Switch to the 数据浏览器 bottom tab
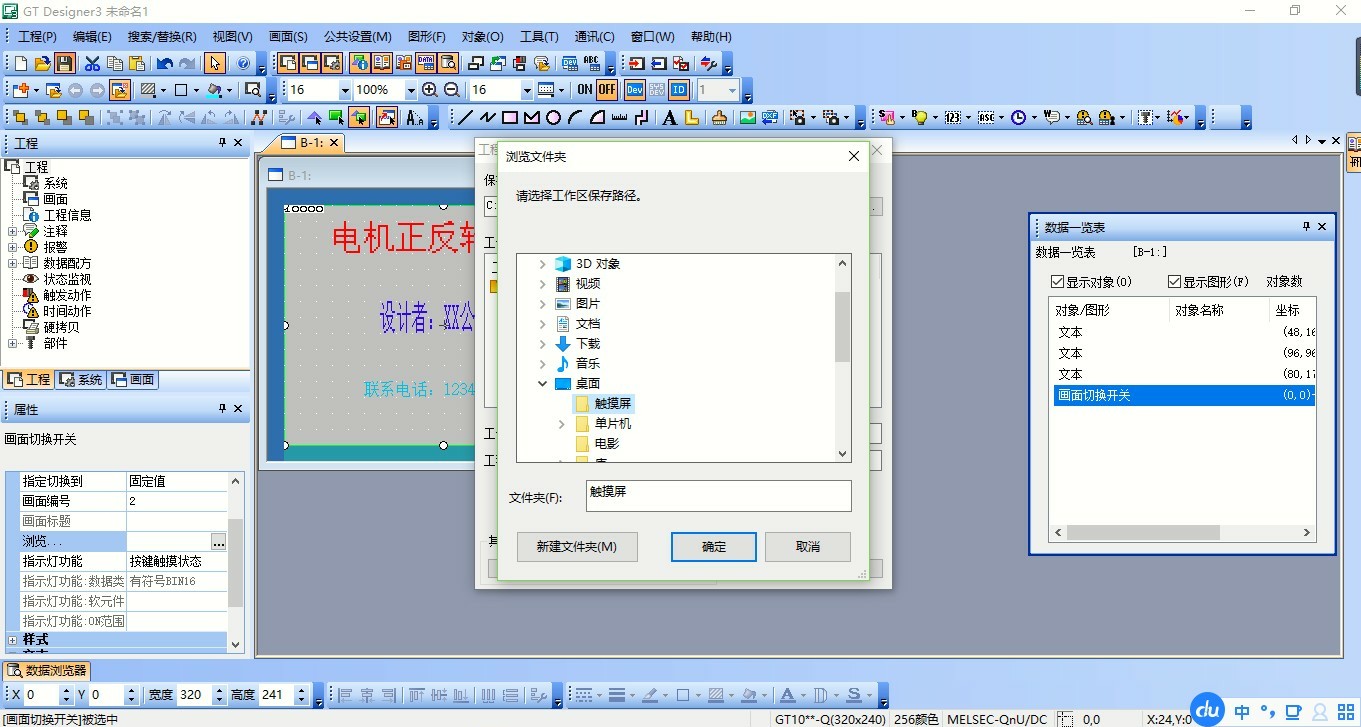This screenshot has height=727, width=1361. tap(48, 670)
